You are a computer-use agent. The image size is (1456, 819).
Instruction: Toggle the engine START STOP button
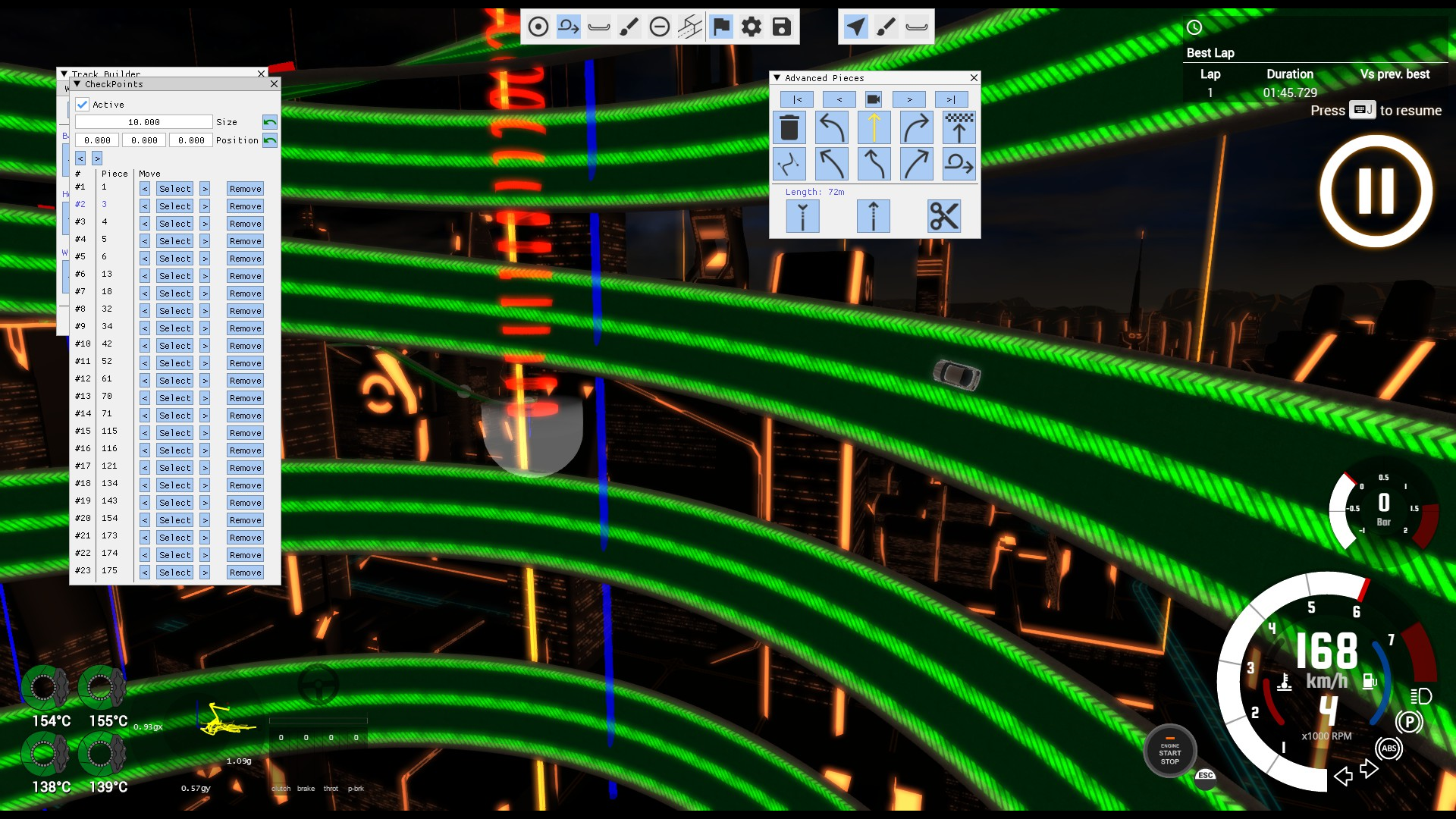[x=1169, y=752]
